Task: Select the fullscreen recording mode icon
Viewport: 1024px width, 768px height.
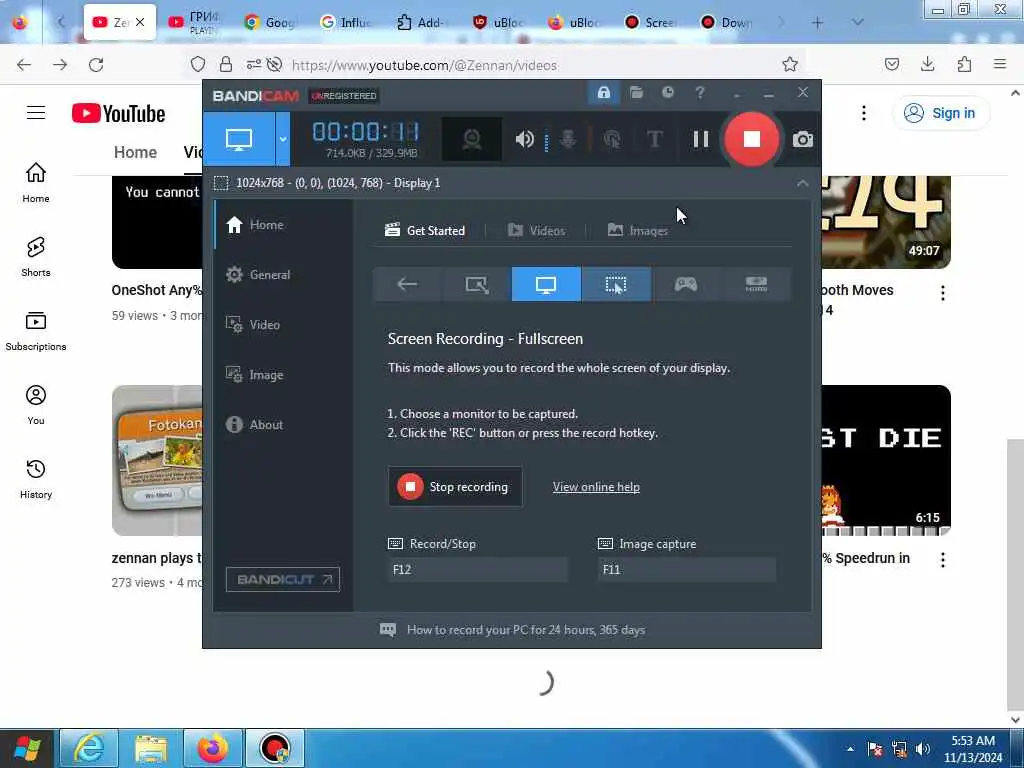Action: pyautogui.click(x=546, y=284)
